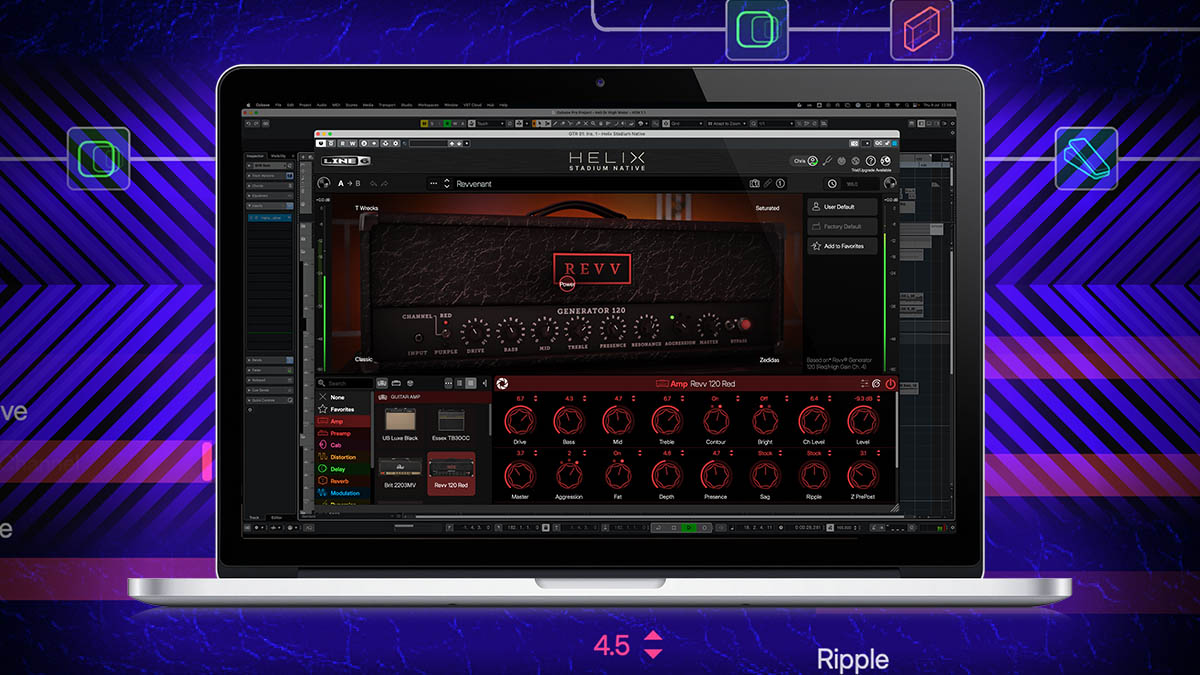1200x675 pixels.
Task: Adjust the Sag knob
Action: coord(765,476)
